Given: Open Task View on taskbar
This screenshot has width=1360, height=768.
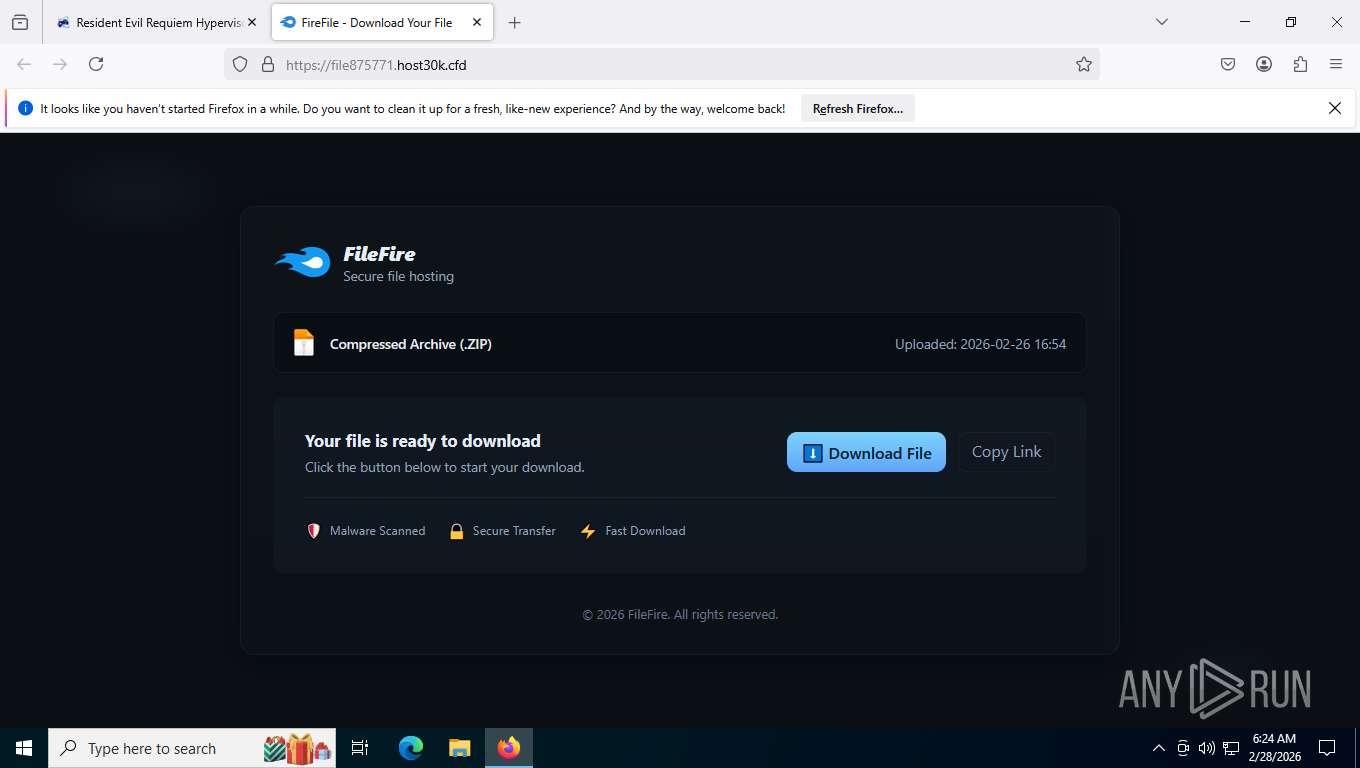Looking at the screenshot, I should [360, 748].
